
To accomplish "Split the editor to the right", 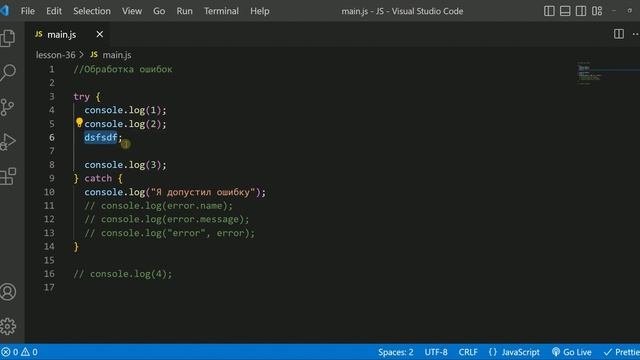I will click(x=618, y=34).
